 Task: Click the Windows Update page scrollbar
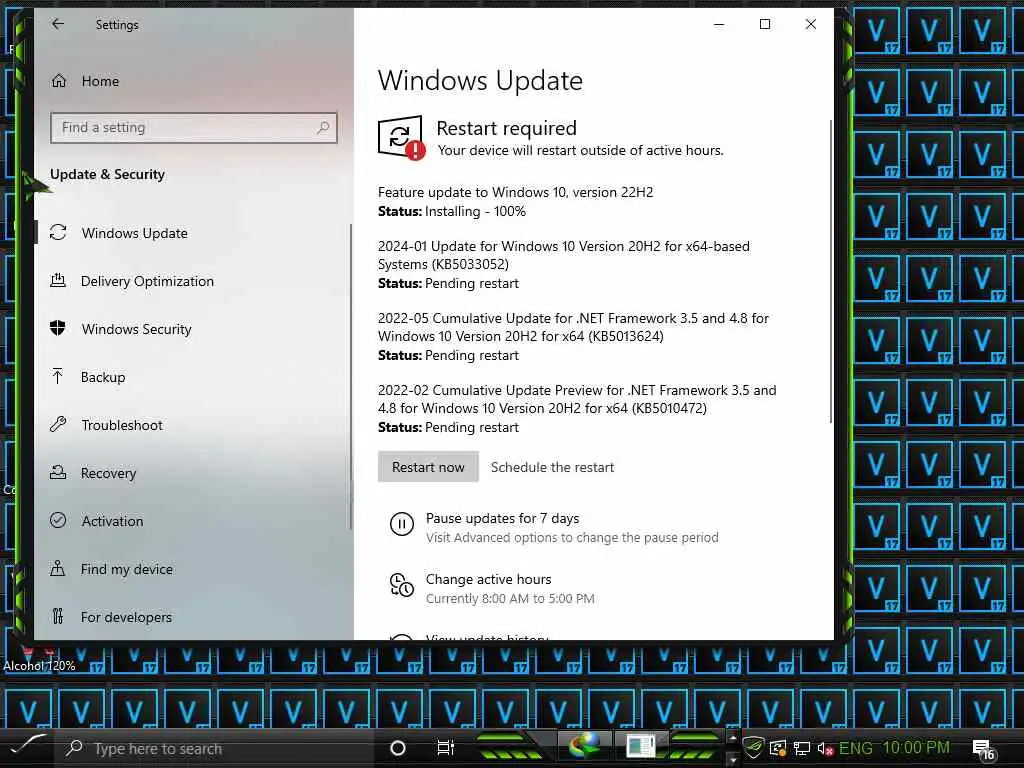click(831, 271)
